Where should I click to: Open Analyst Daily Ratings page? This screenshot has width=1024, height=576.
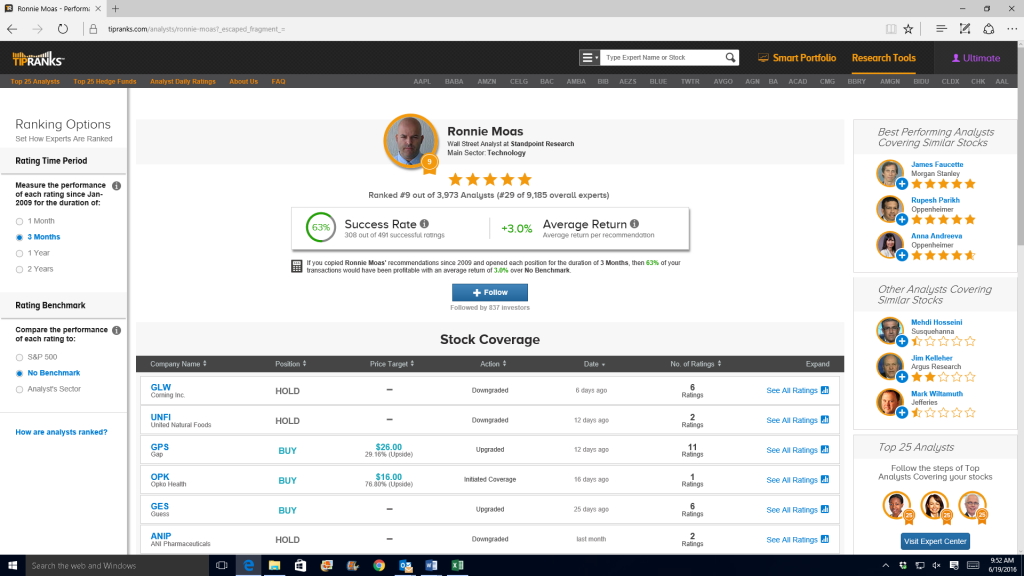[183, 82]
